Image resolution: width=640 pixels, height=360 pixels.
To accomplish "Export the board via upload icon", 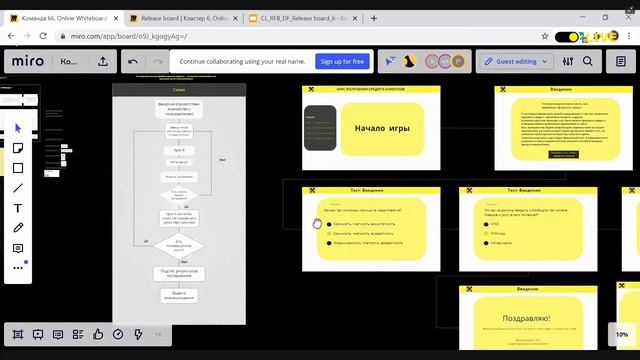I will [x=103, y=61].
